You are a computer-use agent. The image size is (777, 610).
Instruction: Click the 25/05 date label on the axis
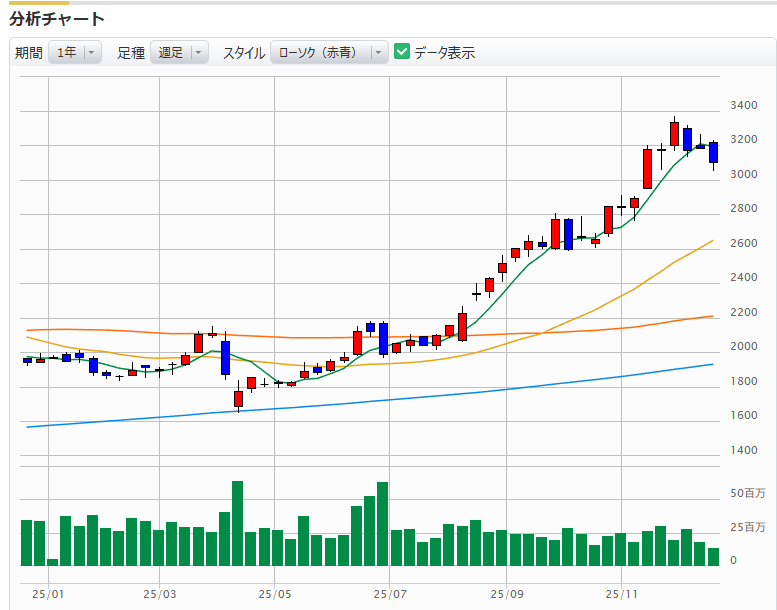[x=275, y=593]
